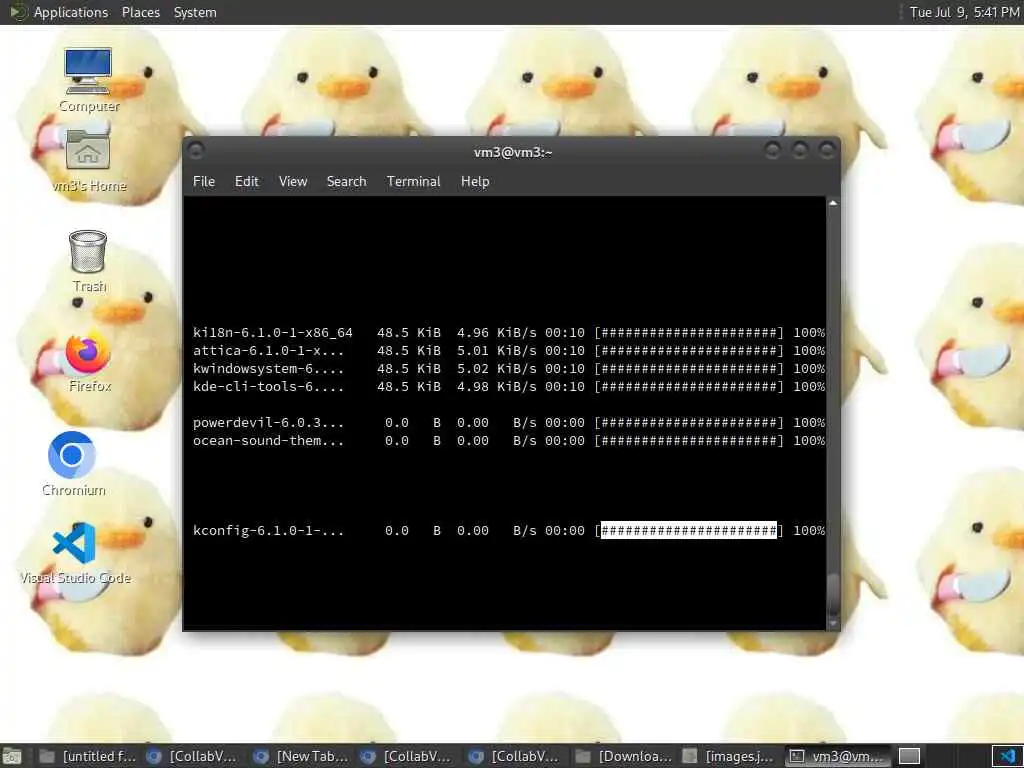Open the Terminal menu in menu bar
This screenshot has width=1024, height=768.
point(413,182)
